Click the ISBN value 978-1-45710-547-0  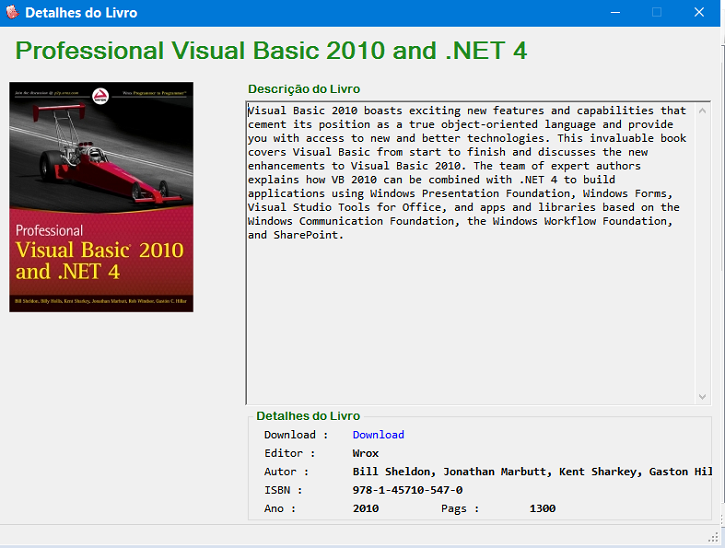coord(407,490)
